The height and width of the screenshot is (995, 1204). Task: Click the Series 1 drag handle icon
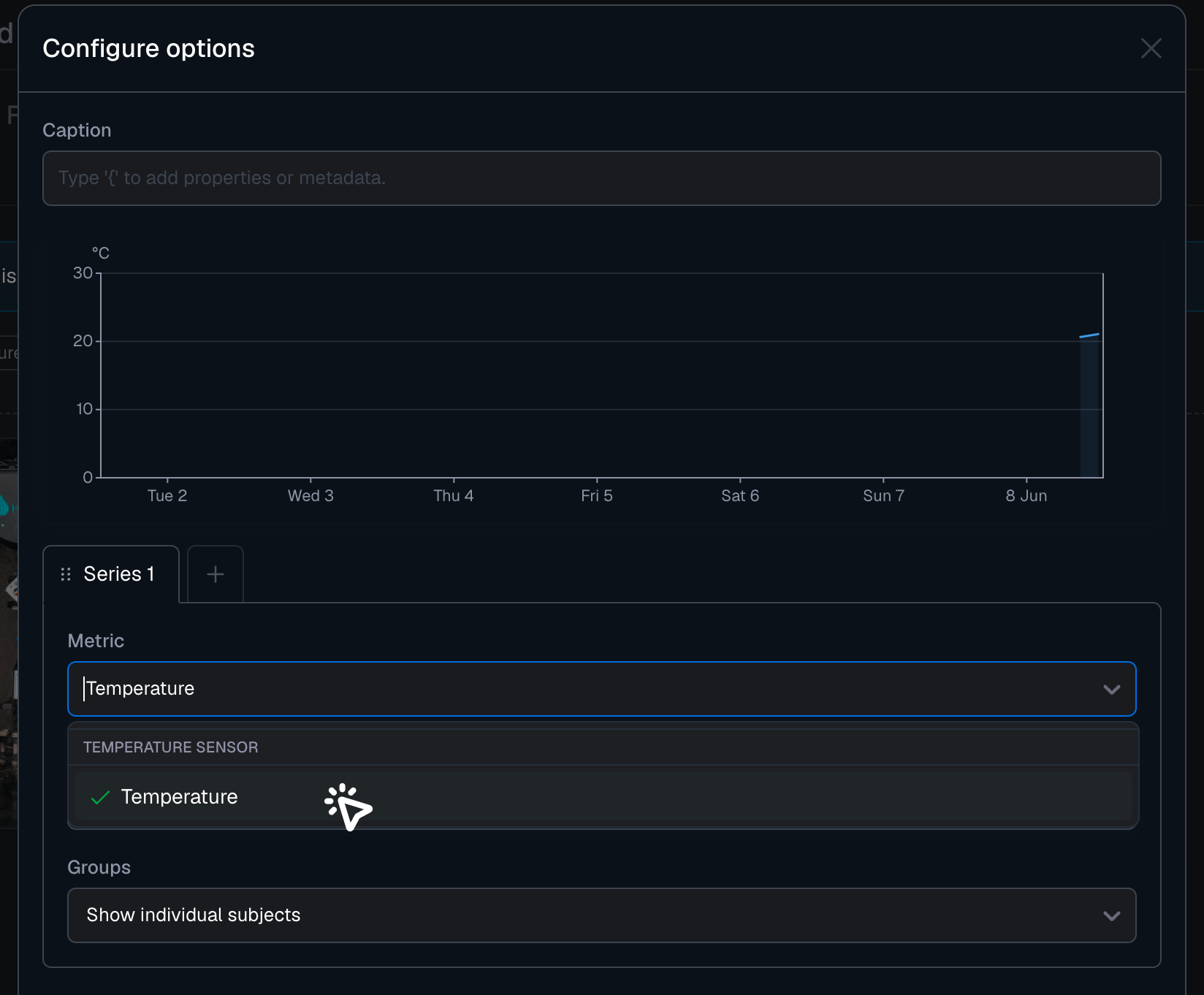(66, 574)
